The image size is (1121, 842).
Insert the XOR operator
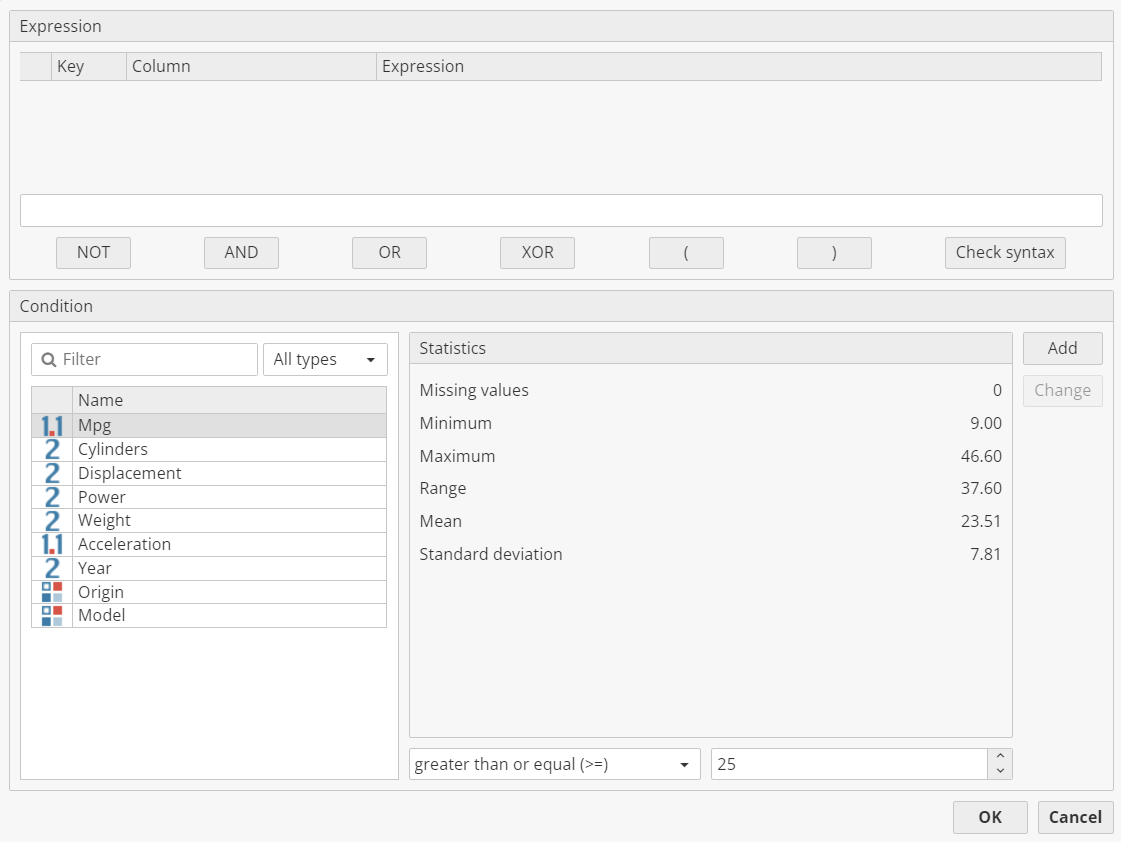coord(537,253)
